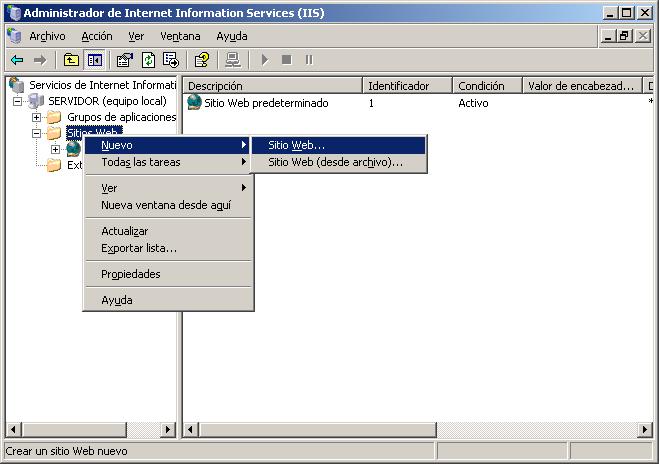Click the Stop item toolbar icon

click(287, 60)
